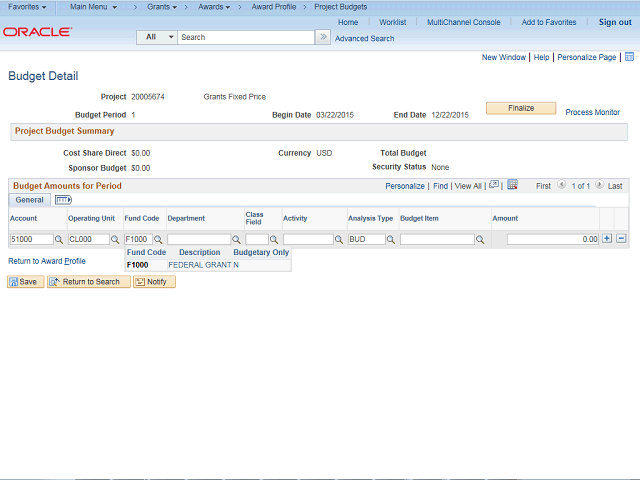Open Project Budgets breadcrumb
640x480 pixels.
coord(340,7)
